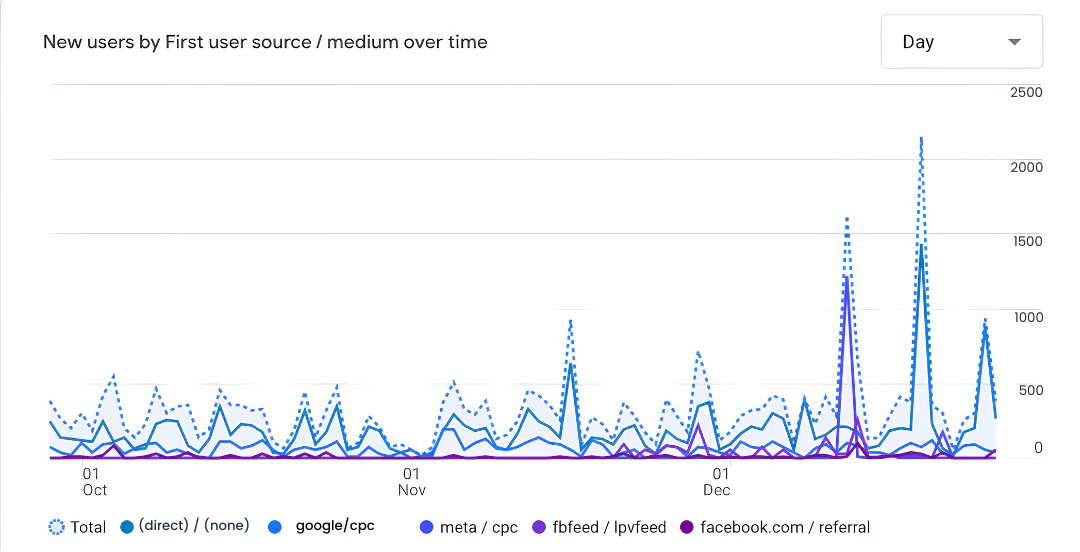The image size is (1080, 552).
Task: Click the dotted Total legend circle icon
Action: tap(56, 527)
